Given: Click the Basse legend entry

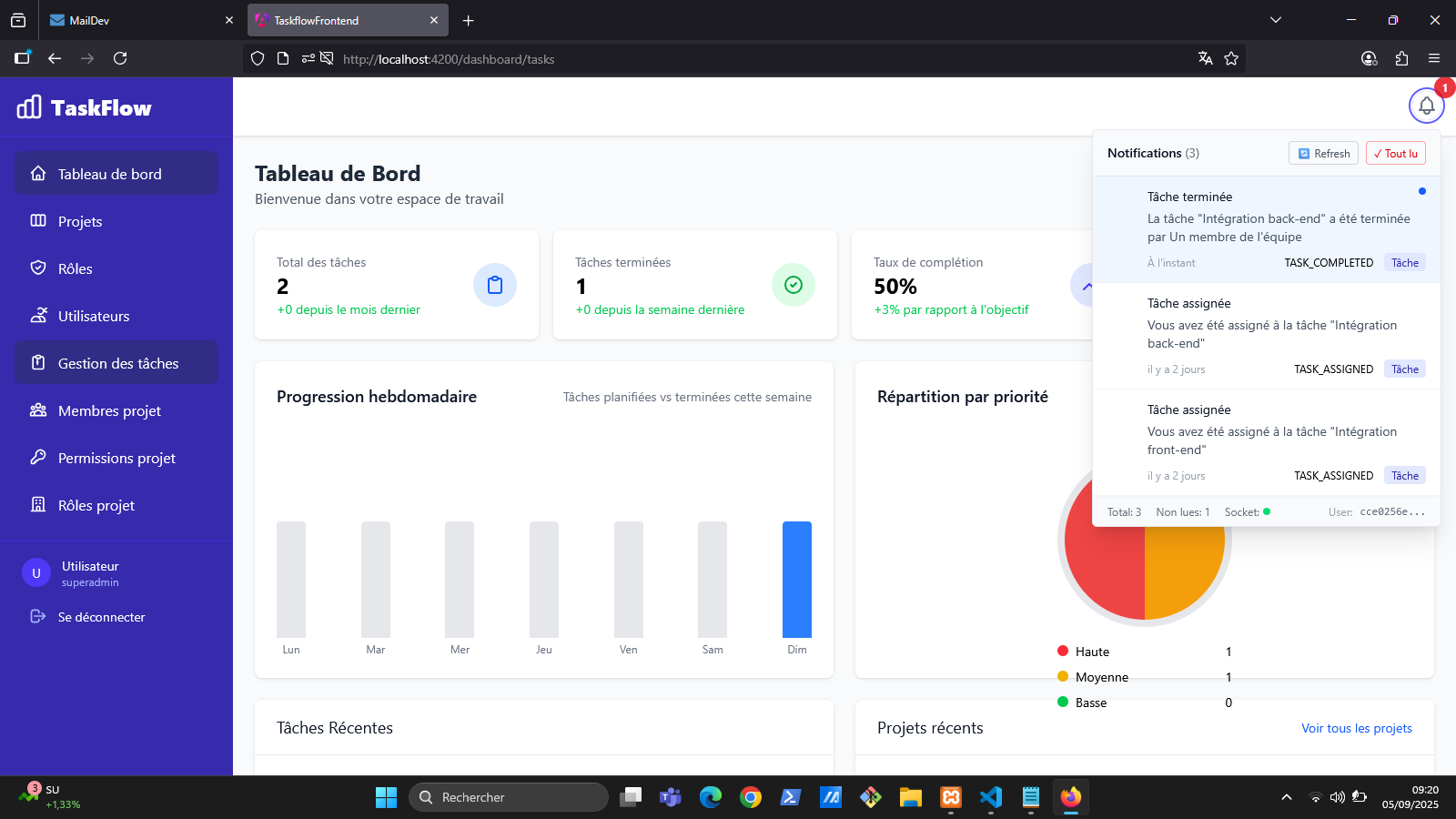Looking at the screenshot, I should 1145,703.
